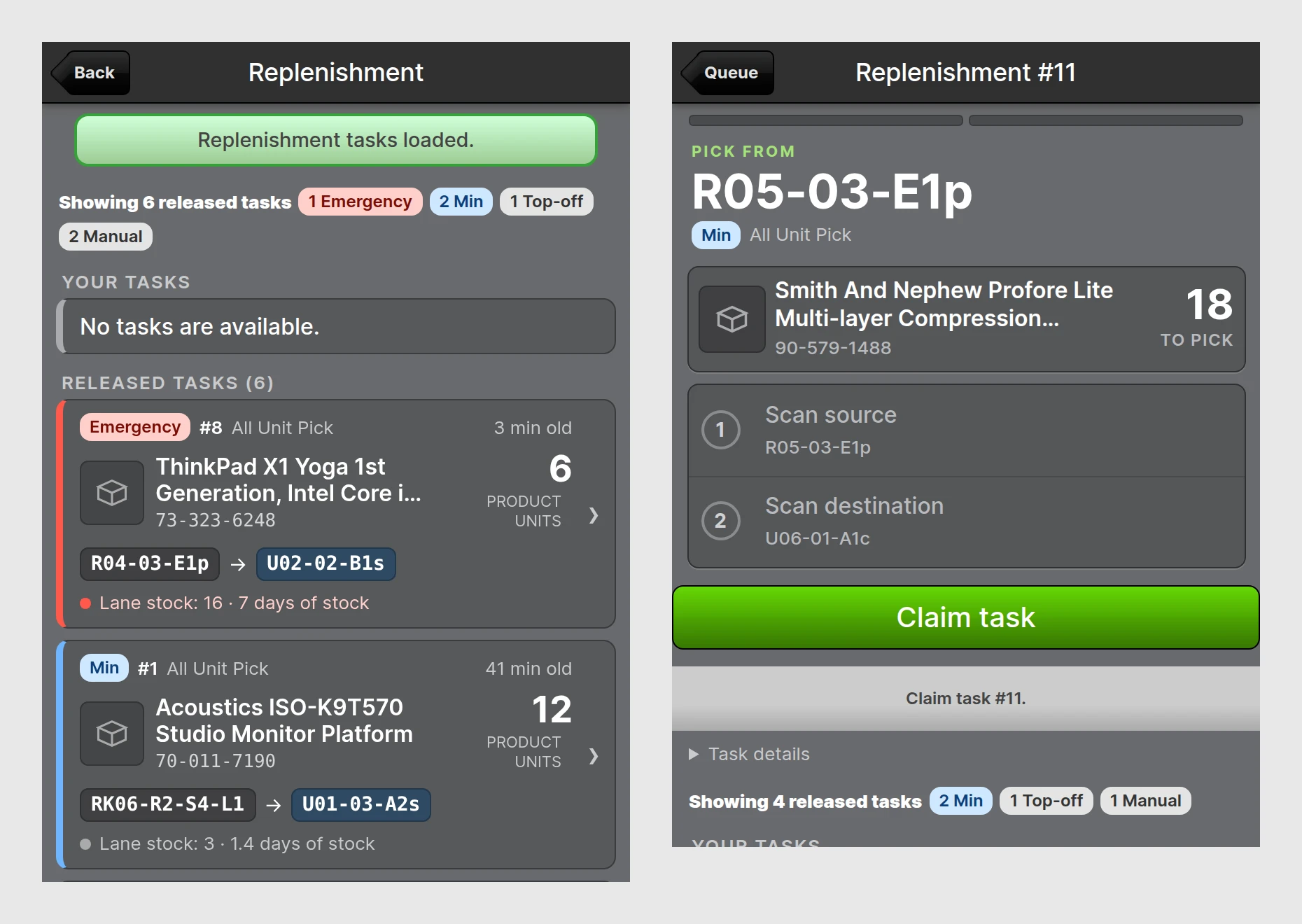The height and width of the screenshot is (924, 1302).
Task: Click destination location U02-02-B1s chip
Action: pos(325,564)
